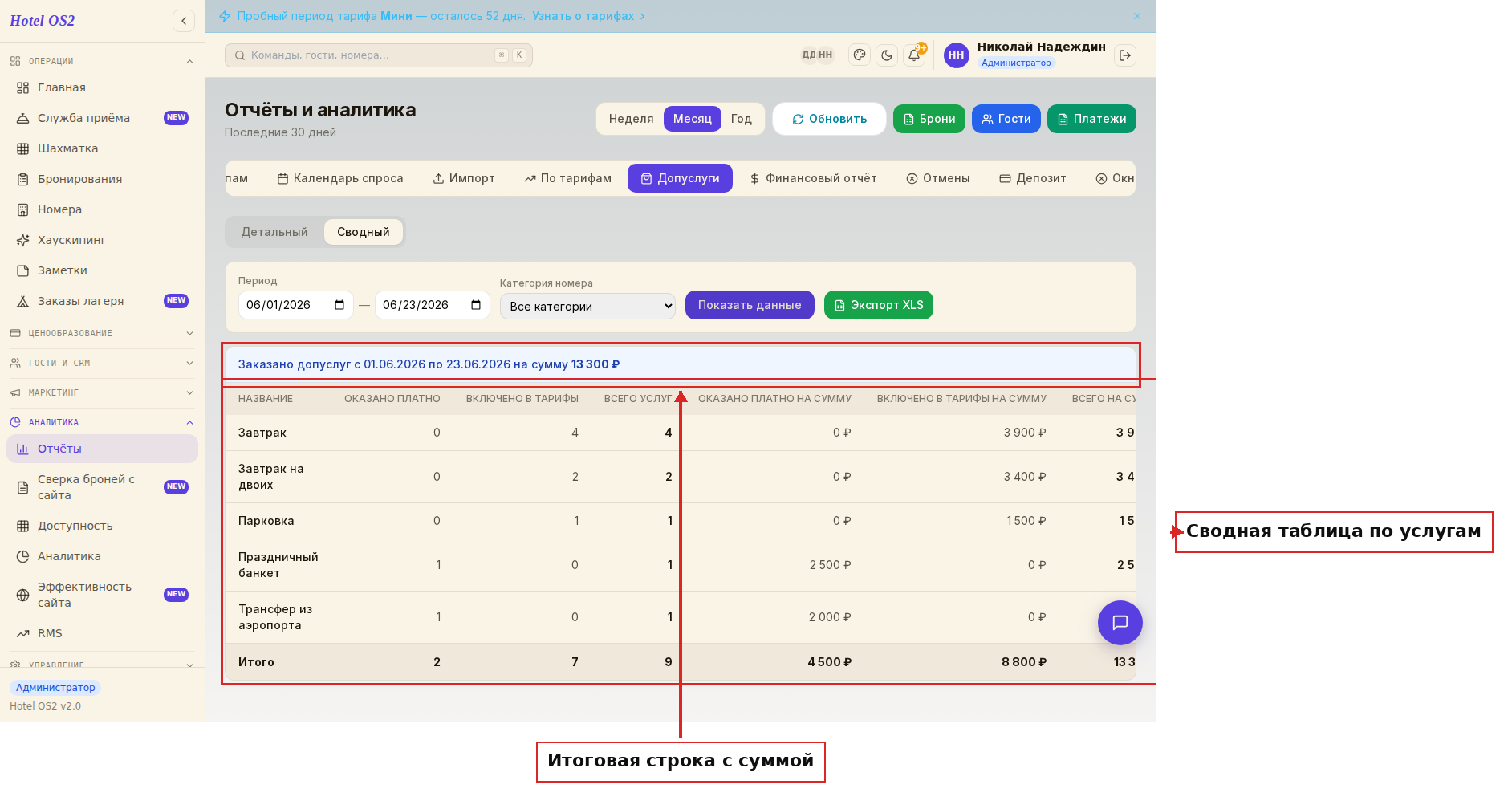Open the Категория номера dropdown

coord(587,307)
